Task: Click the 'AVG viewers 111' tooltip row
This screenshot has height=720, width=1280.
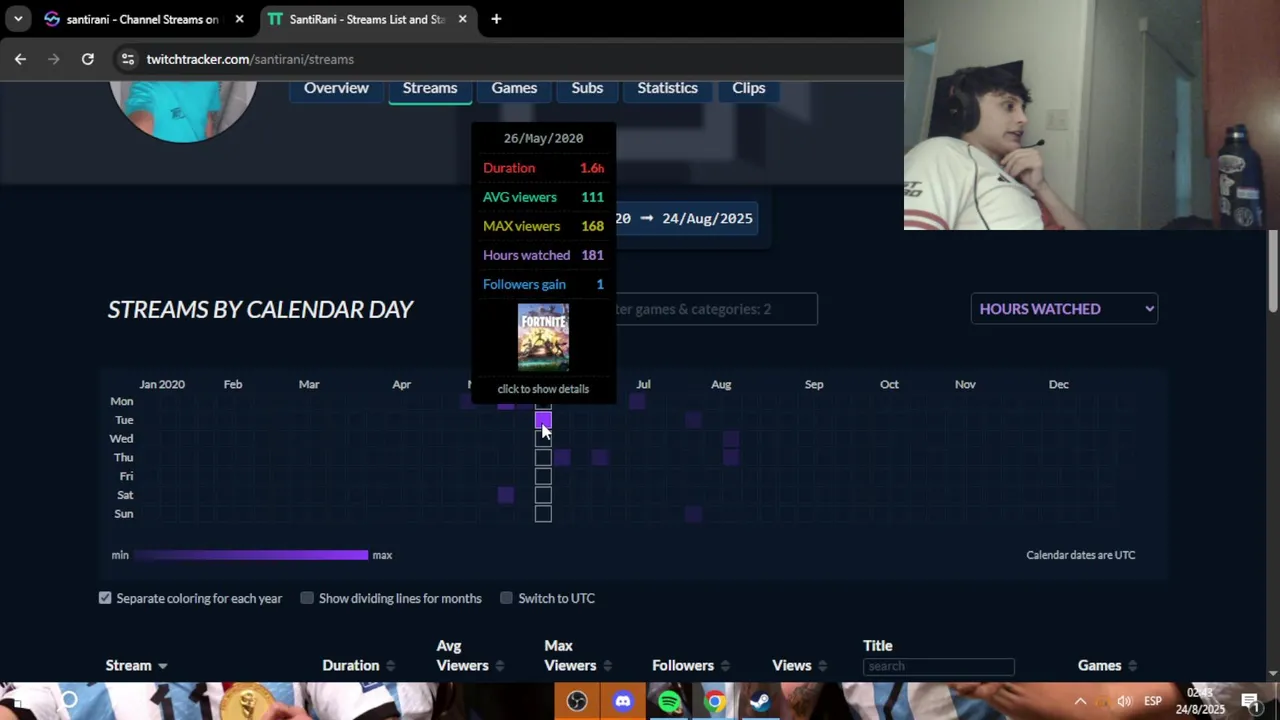Action: click(x=543, y=197)
